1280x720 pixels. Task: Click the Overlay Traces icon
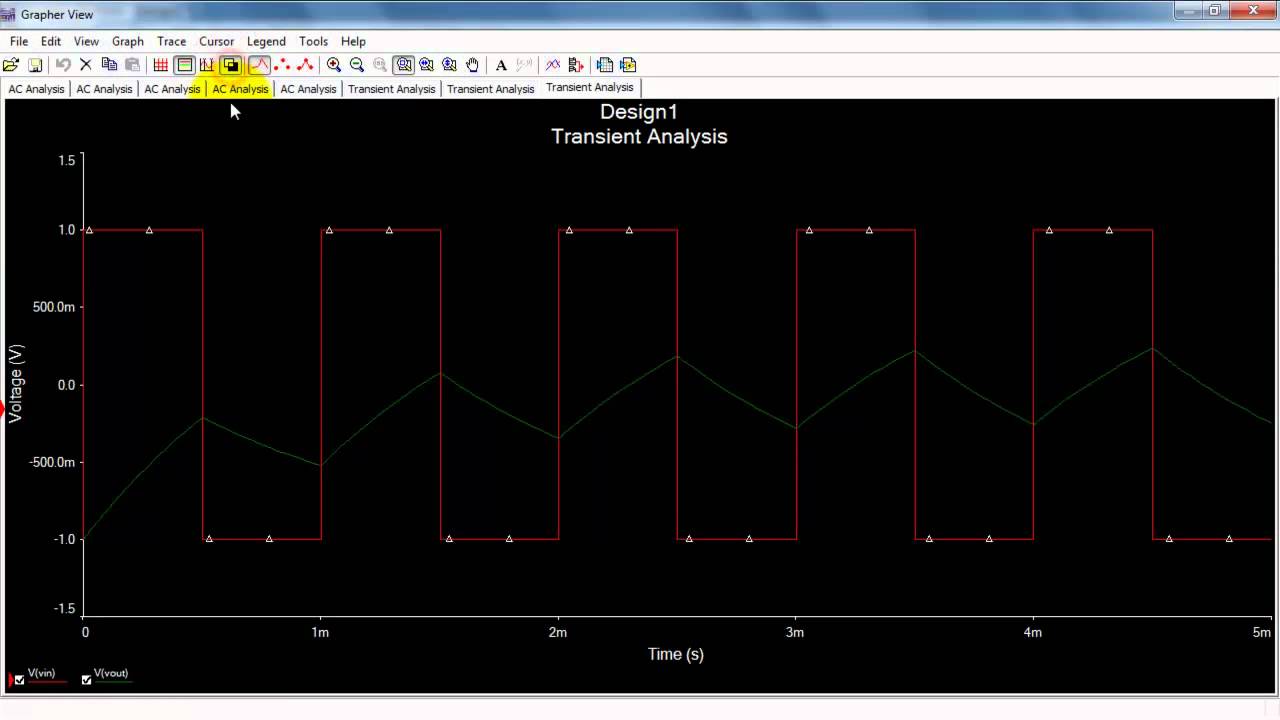pos(552,65)
